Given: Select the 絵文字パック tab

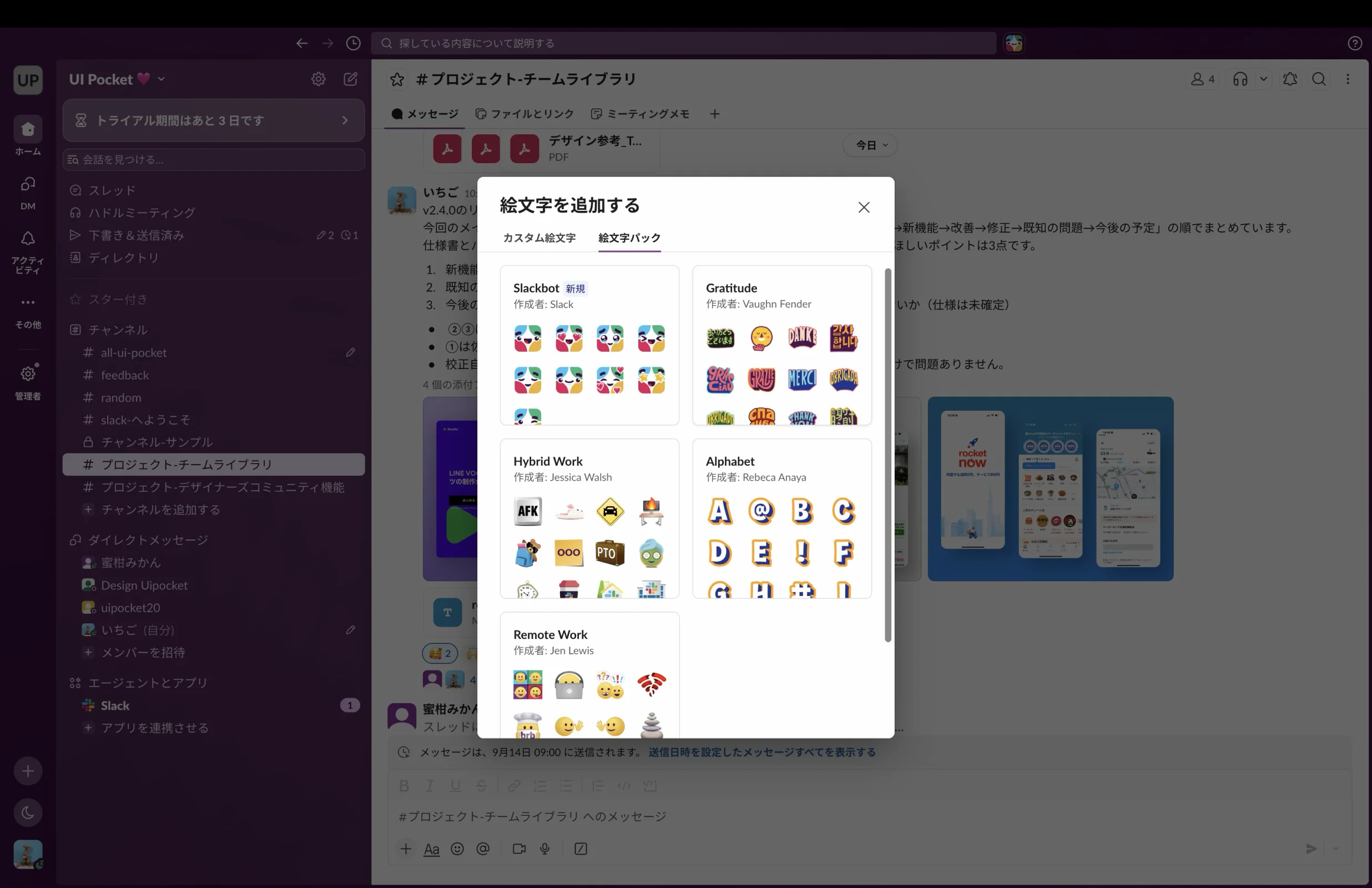Looking at the screenshot, I should pos(629,238).
